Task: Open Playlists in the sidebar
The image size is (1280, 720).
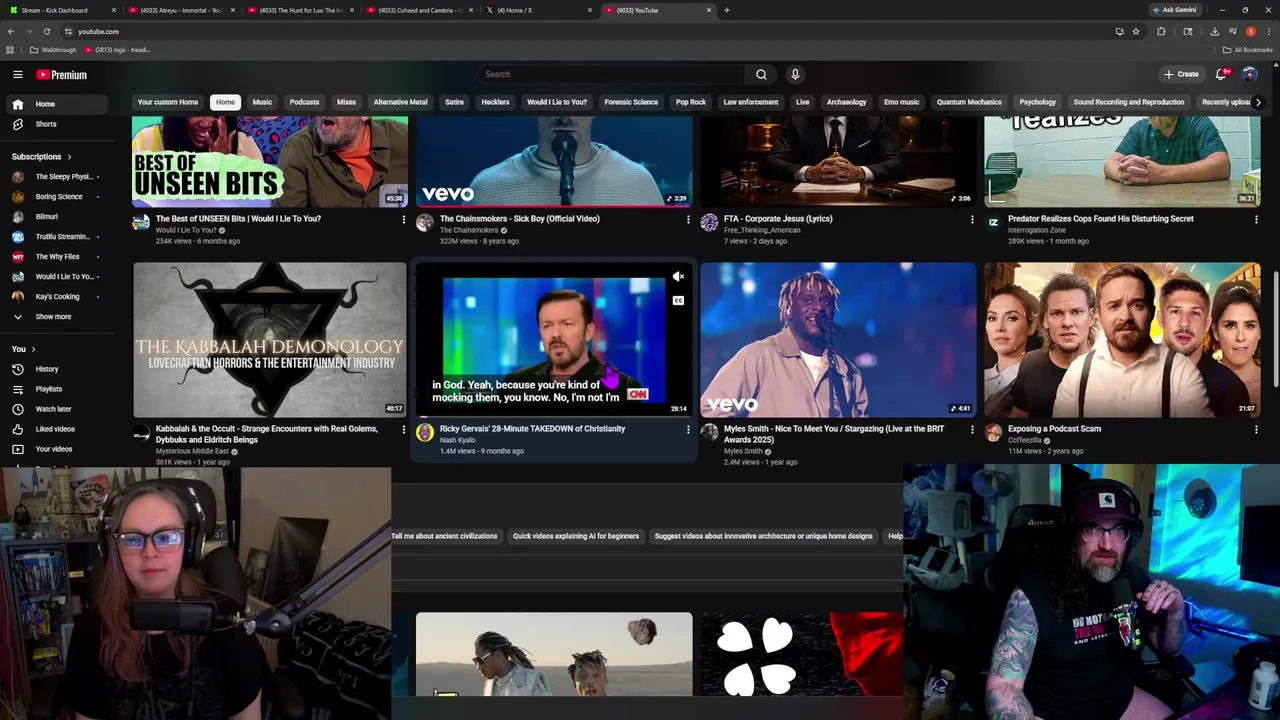Action: (x=48, y=389)
